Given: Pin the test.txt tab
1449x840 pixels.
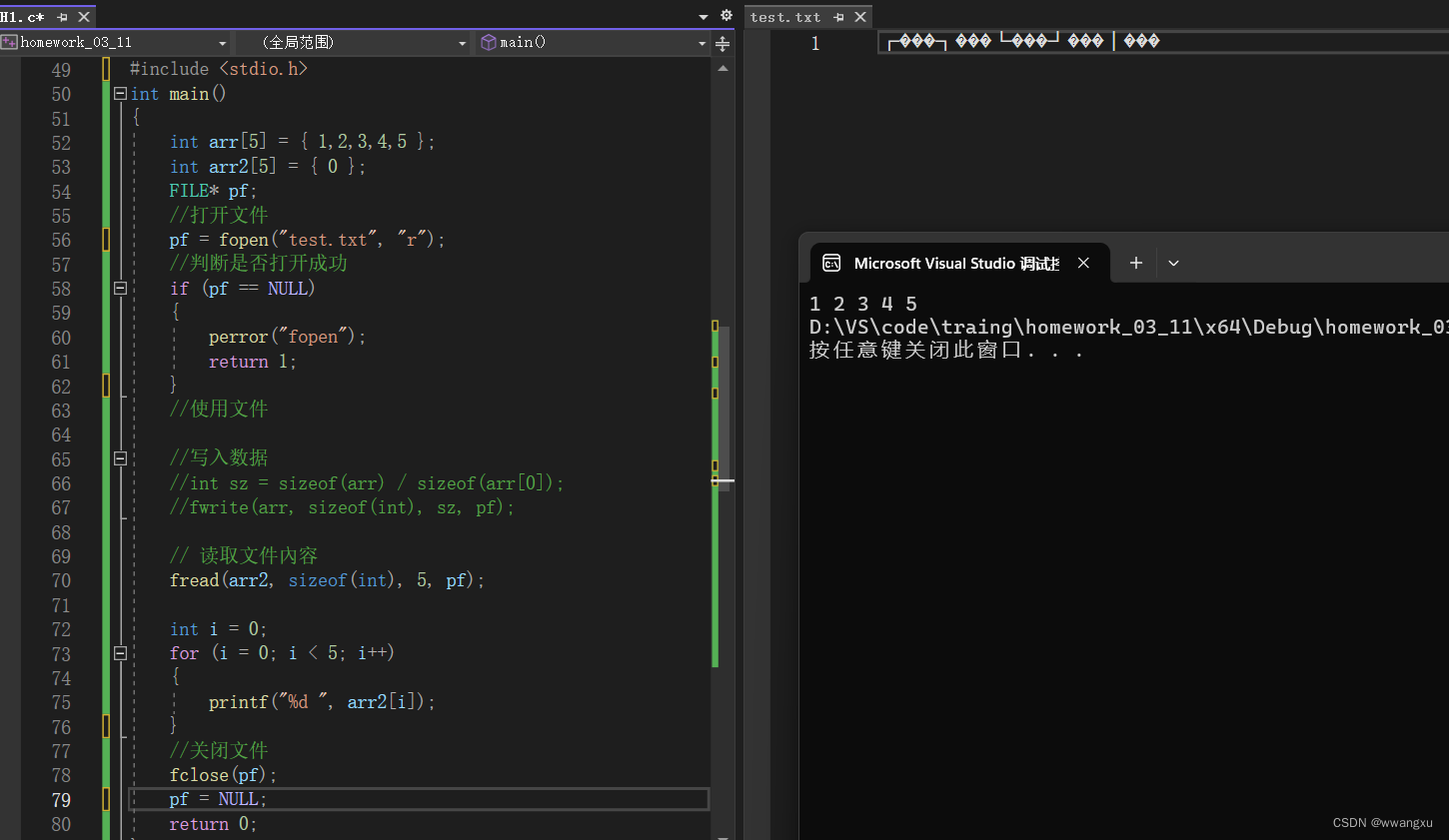Looking at the screenshot, I should click(x=838, y=17).
